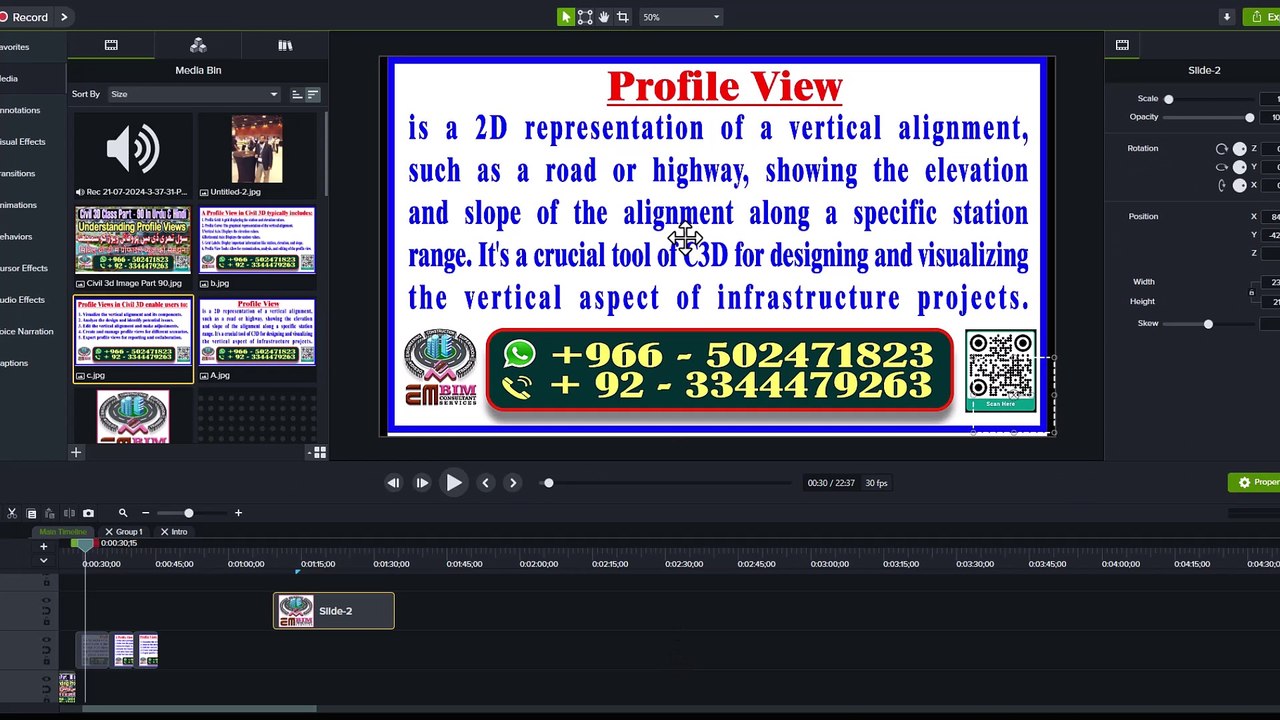Click the node edit tool beside arrow
The width and height of the screenshot is (1280, 720).
[x=585, y=17]
